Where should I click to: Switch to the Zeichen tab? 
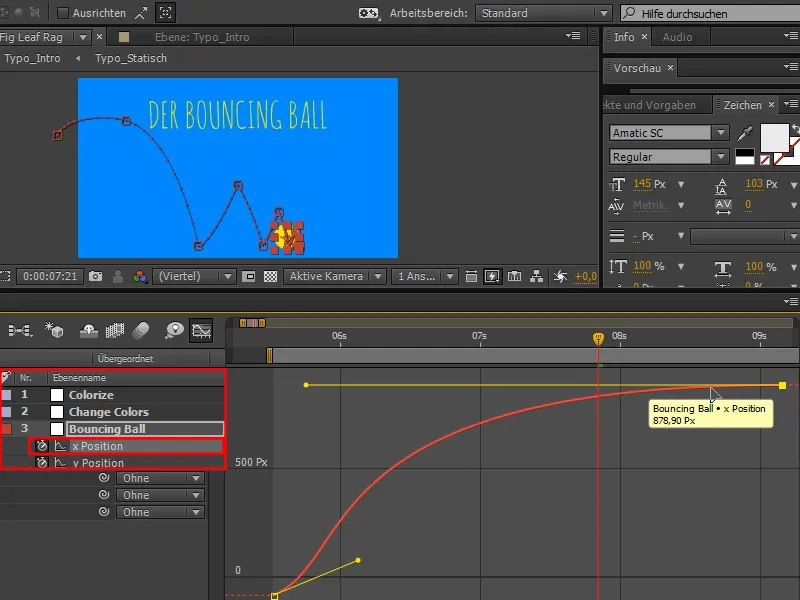click(x=742, y=105)
